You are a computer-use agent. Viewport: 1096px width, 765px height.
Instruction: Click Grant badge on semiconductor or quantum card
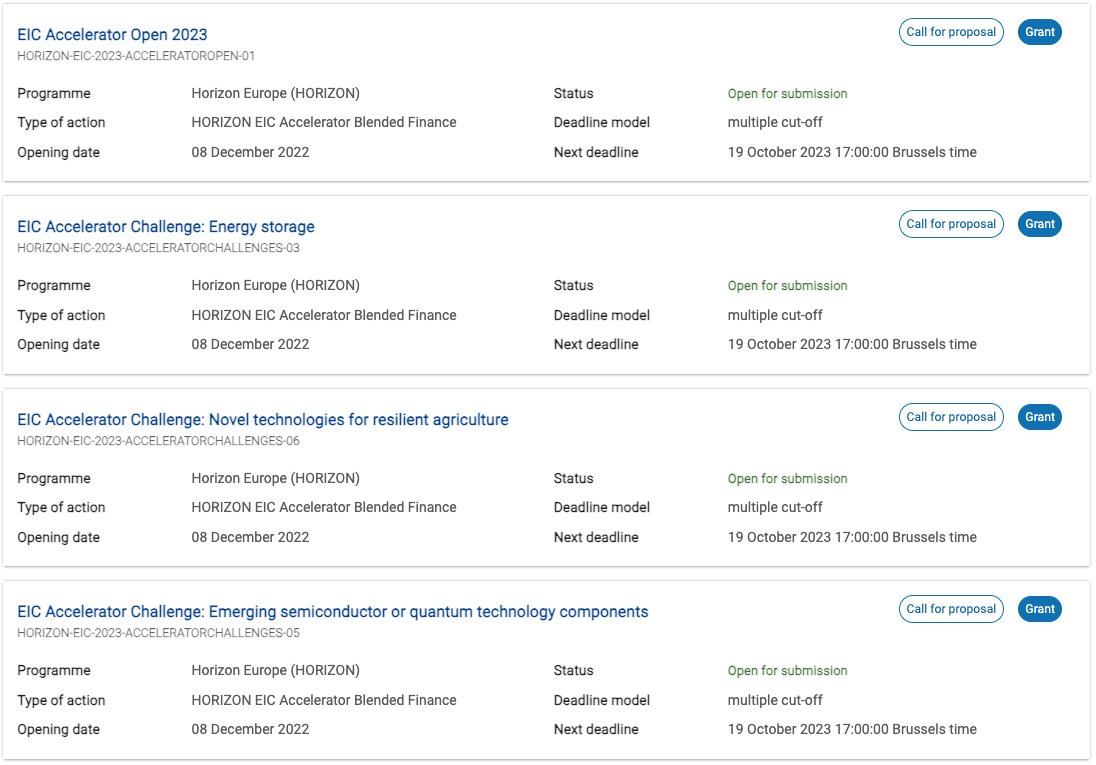pos(1039,609)
